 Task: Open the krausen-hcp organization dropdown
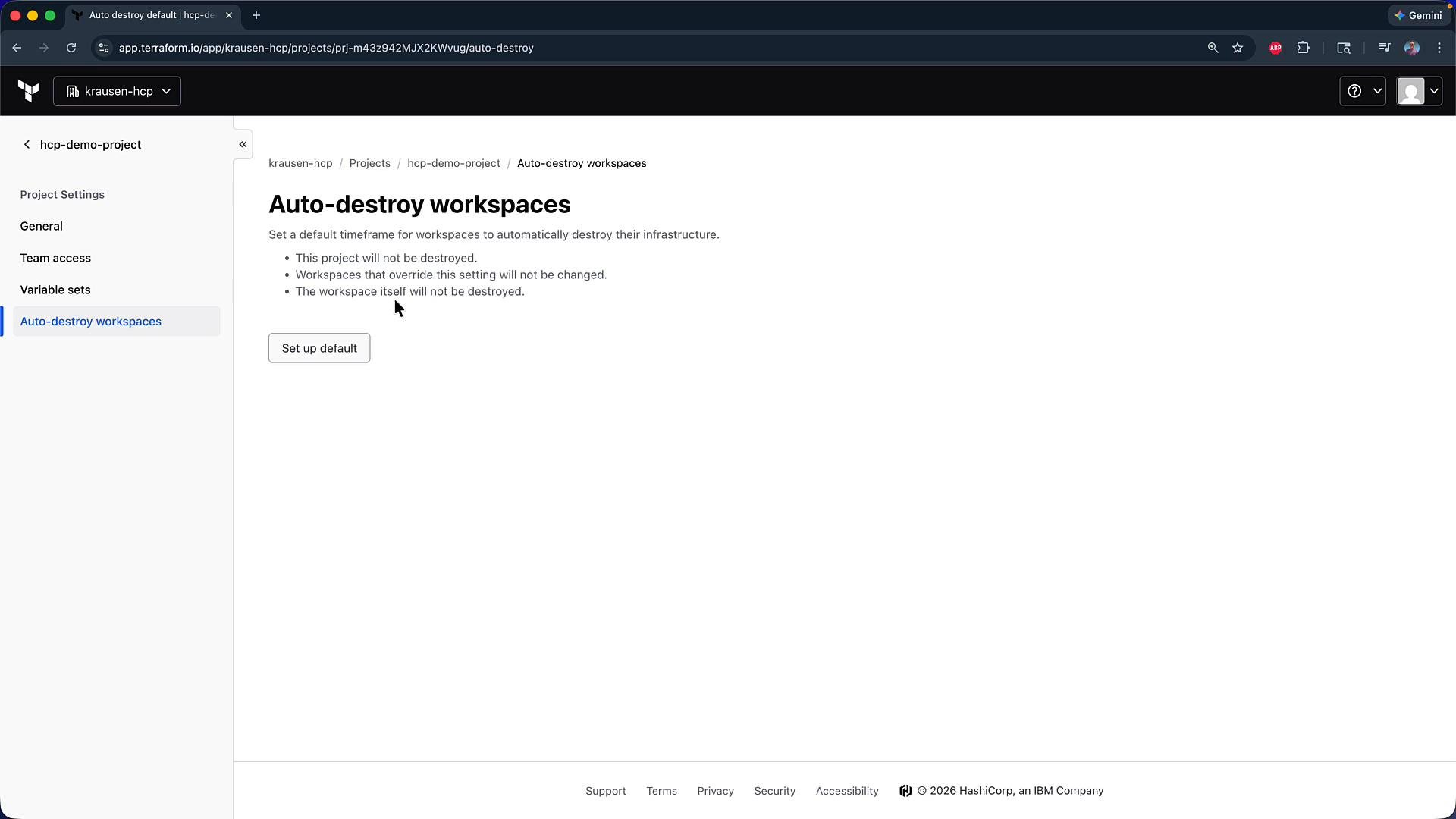click(x=117, y=91)
